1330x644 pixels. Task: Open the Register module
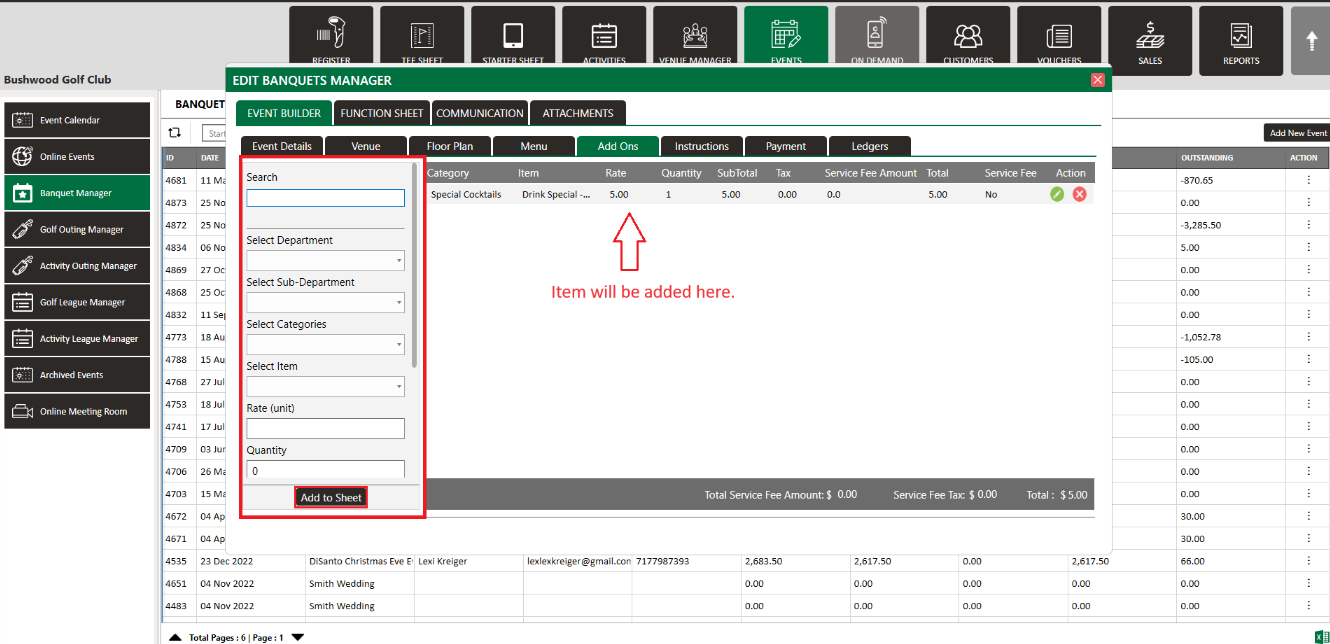[331, 40]
